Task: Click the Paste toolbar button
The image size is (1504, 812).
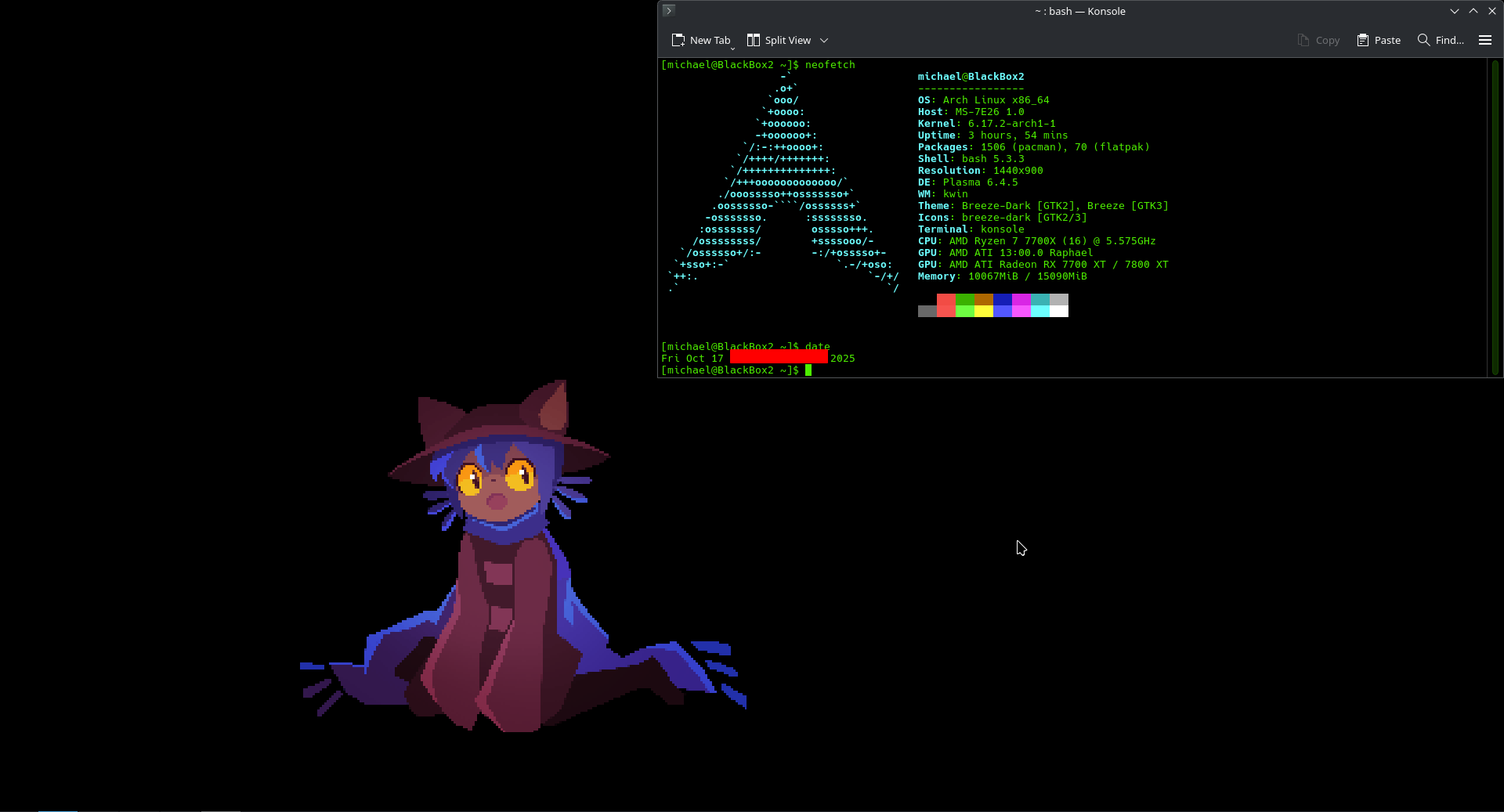Action: click(x=1379, y=40)
